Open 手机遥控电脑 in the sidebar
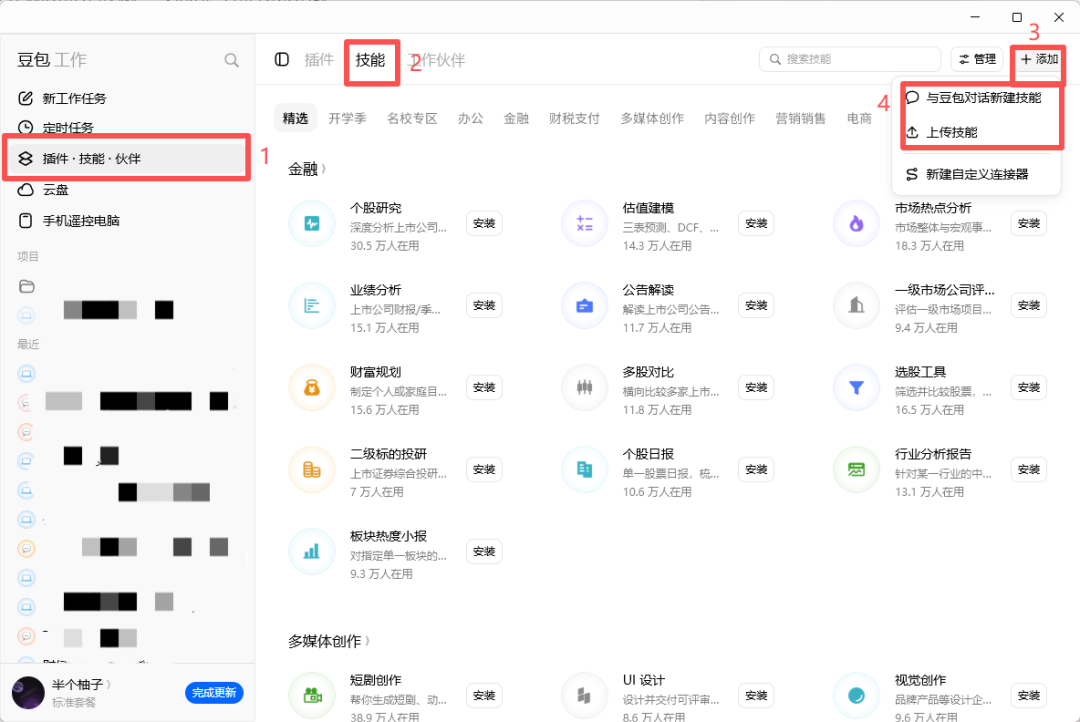The height and width of the screenshot is (722, 1080). coord(127,220)
